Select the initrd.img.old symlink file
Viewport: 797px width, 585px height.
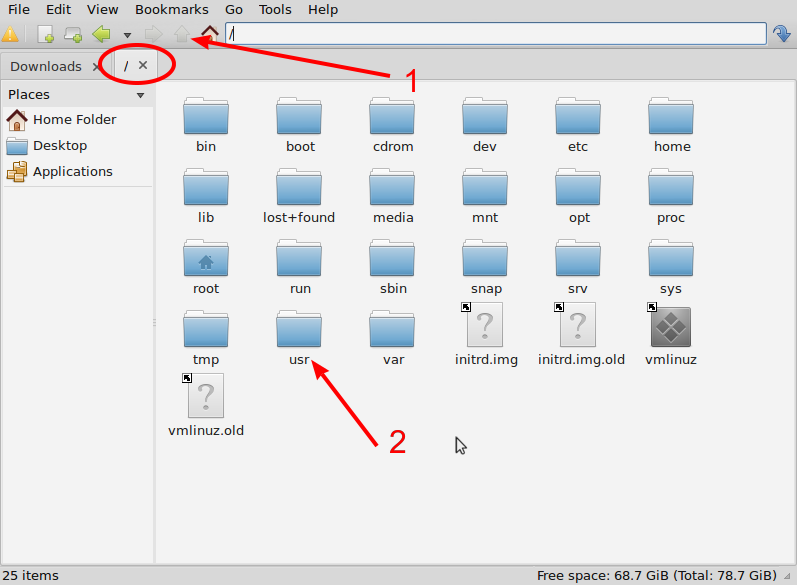[575, 325]
